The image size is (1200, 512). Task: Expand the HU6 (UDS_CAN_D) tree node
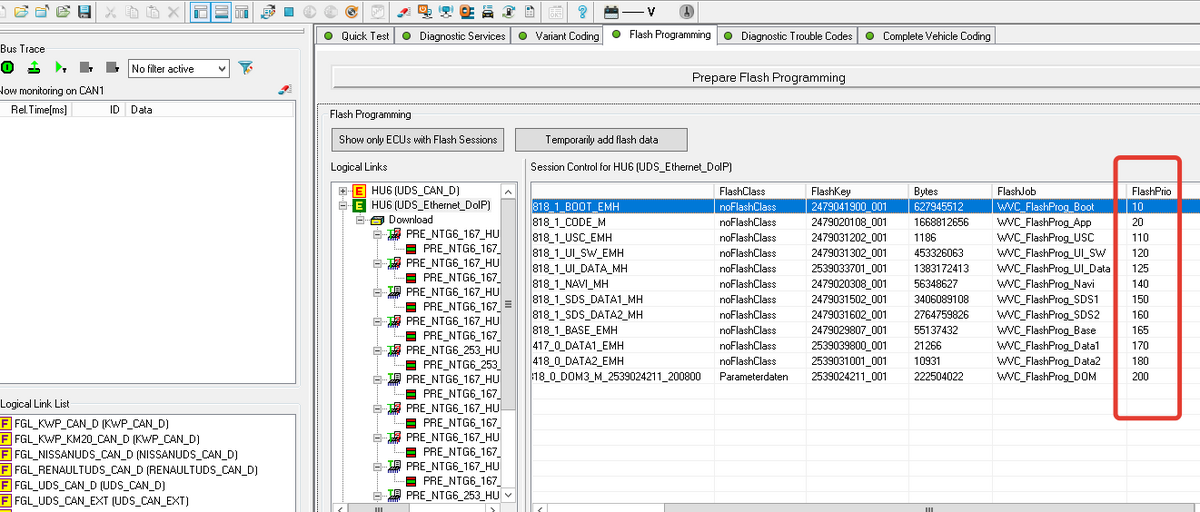point(343,191)
